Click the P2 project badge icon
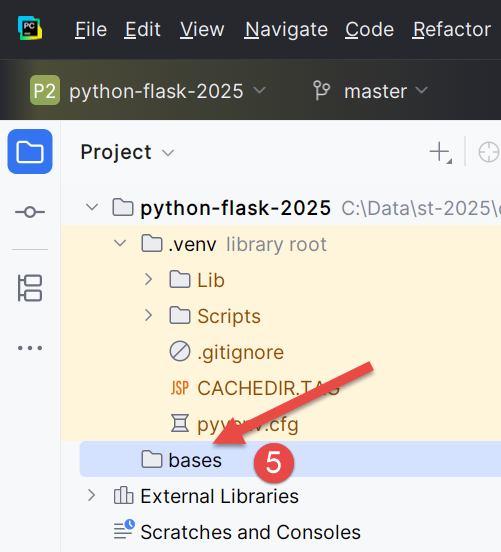Viewport: 501px width, 552px height. (45, 90)
